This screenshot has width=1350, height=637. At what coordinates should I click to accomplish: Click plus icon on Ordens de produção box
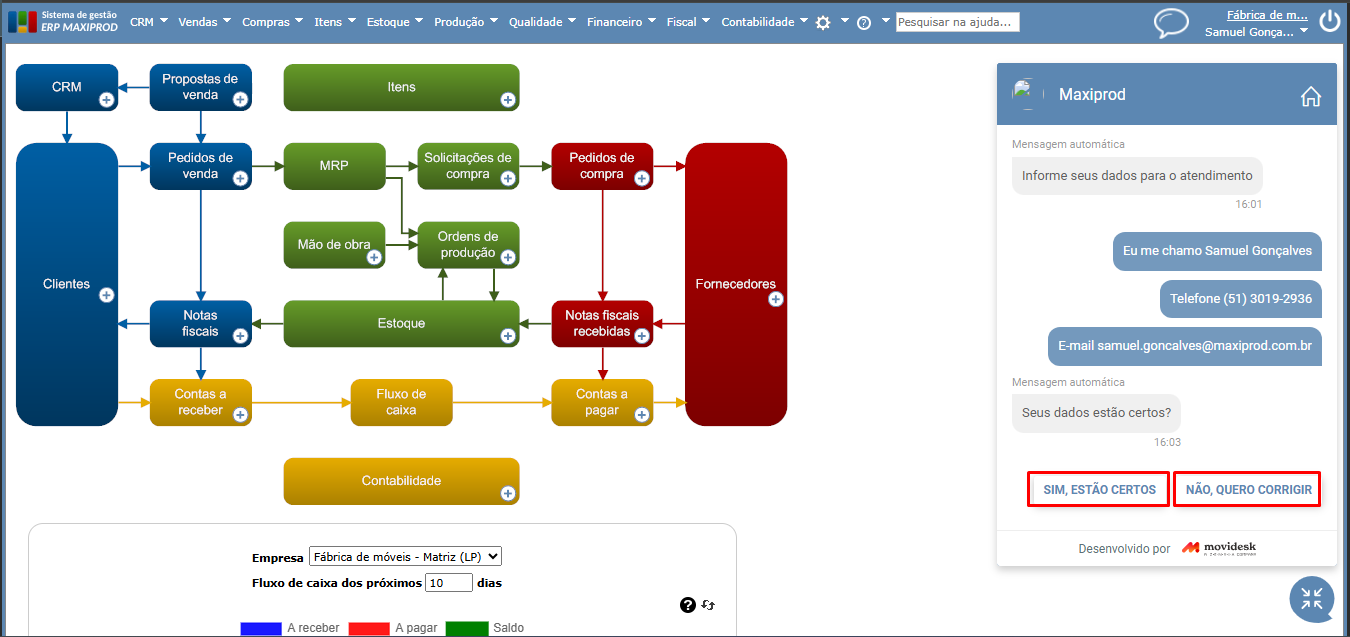[x=508, y=257]
